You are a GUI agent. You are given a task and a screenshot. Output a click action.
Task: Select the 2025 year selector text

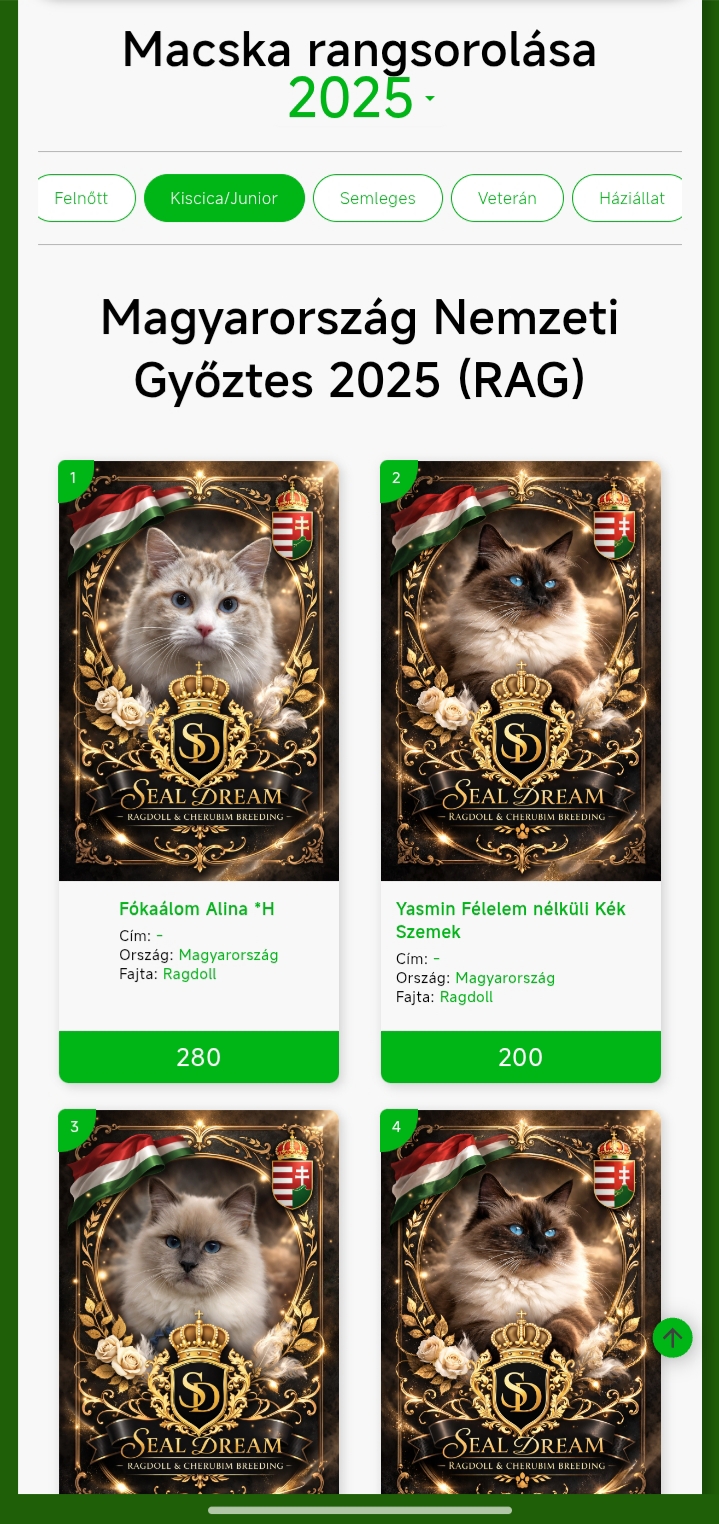(x=350, y=97)
